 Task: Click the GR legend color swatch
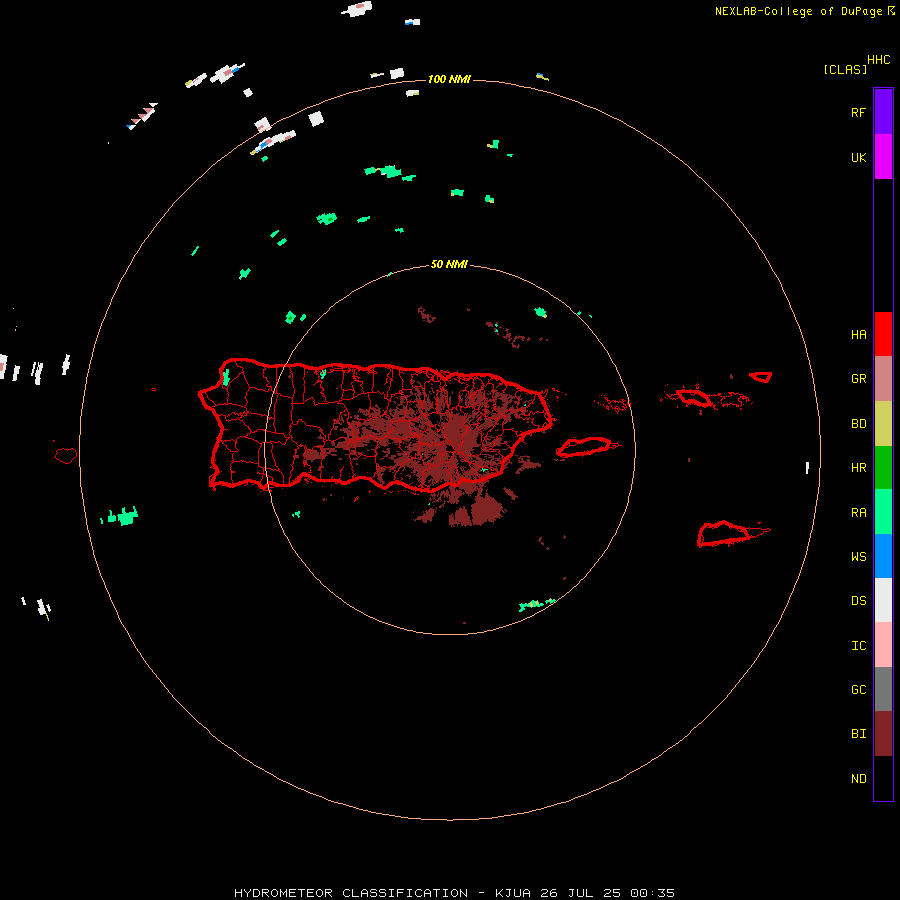[x=883, y=379]
